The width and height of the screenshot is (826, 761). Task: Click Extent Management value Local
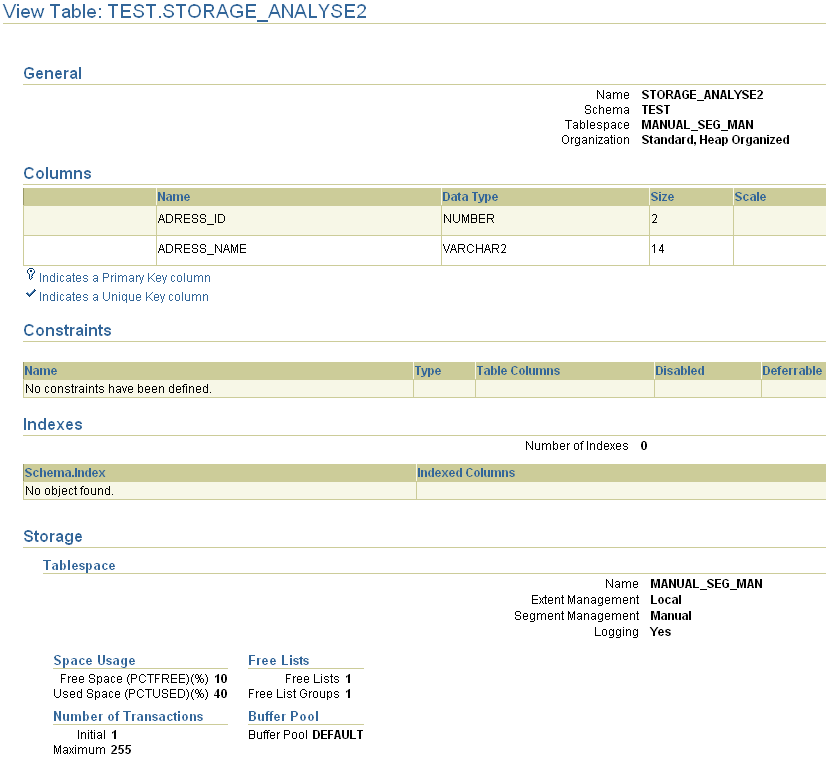pyautogui.click(x=666, y=600)
